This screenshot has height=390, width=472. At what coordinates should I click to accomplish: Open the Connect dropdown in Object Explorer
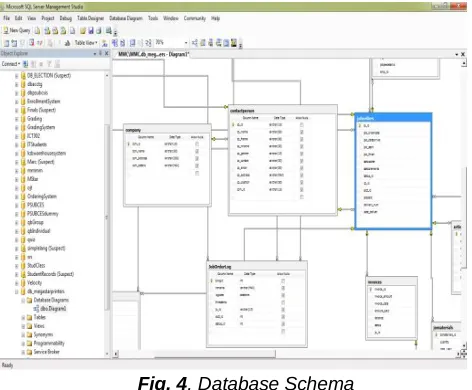coord(11,64)
